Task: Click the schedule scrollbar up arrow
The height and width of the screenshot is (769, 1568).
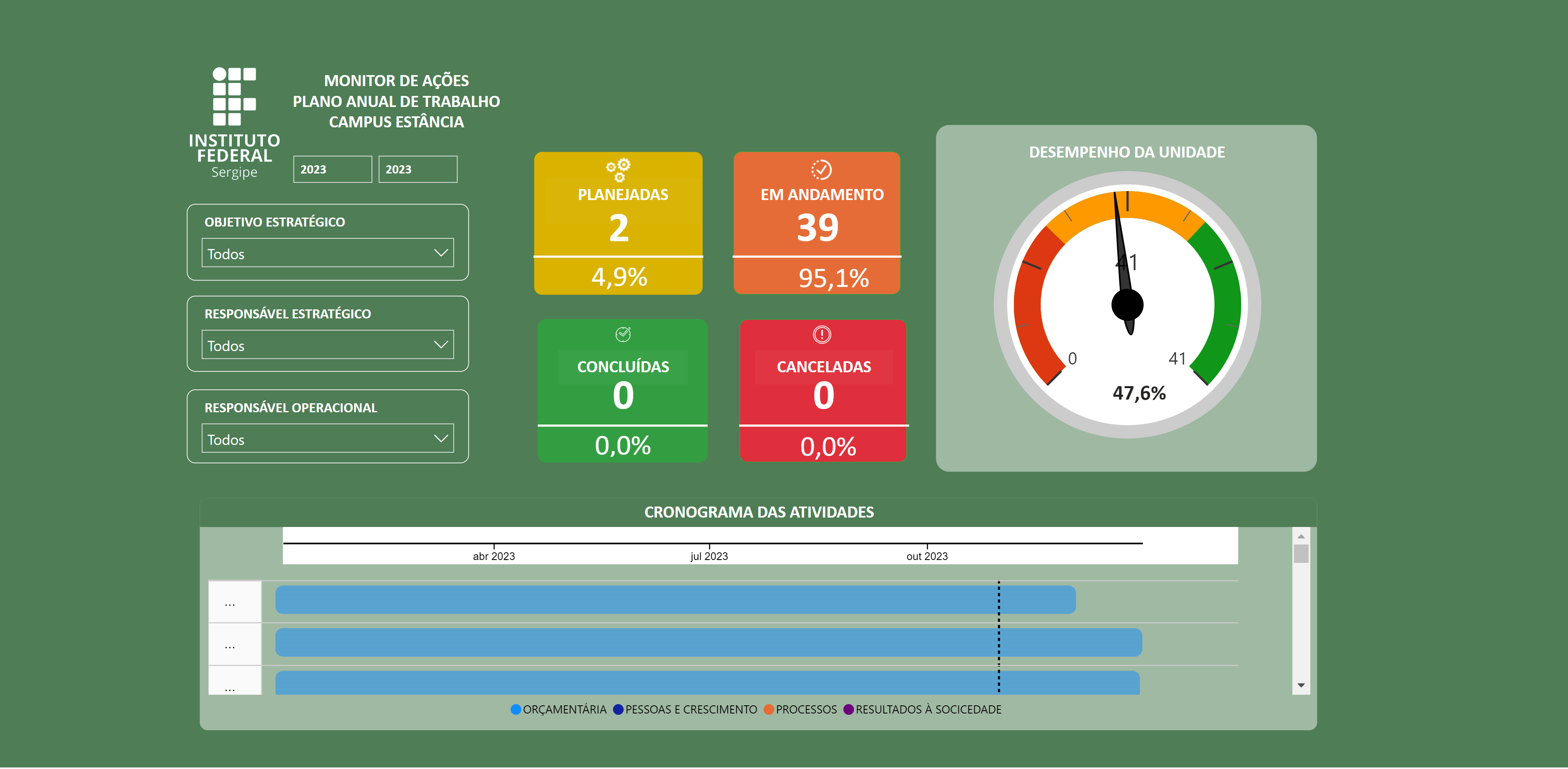Action: [x=1301, y=536]
